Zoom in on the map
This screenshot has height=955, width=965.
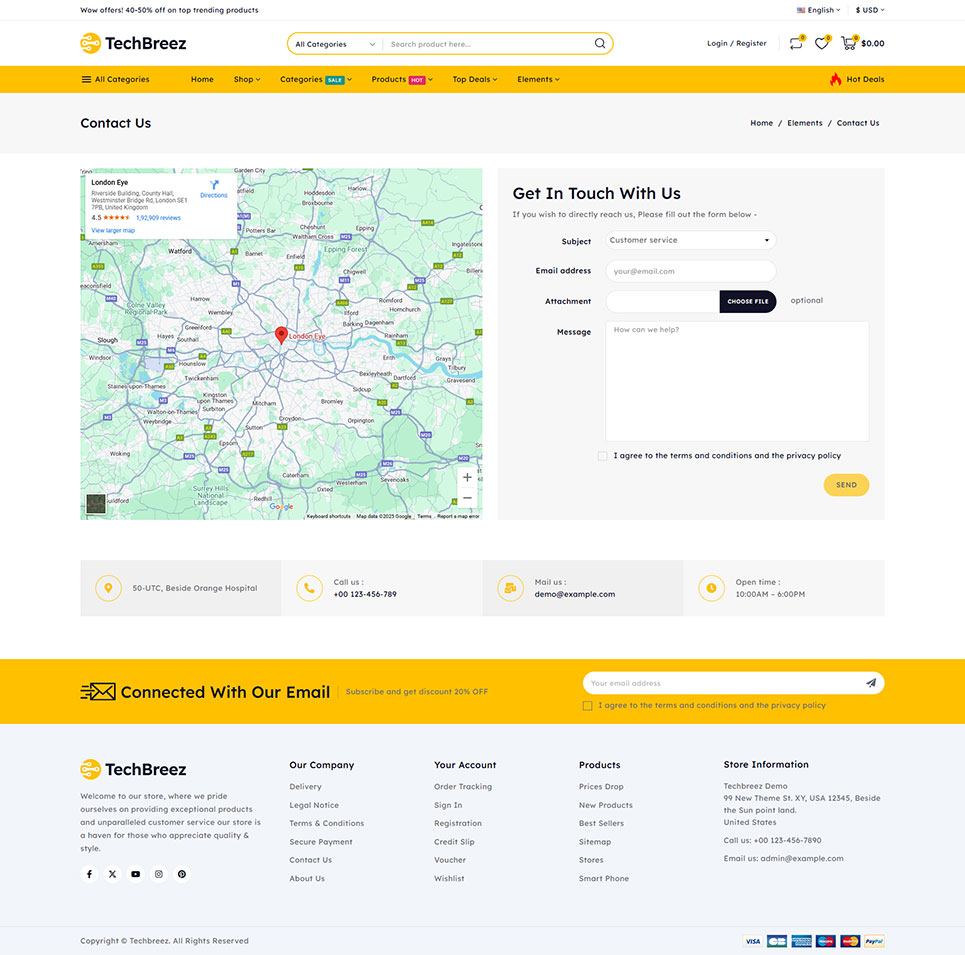pyautogui.click(x=467, y=477)
